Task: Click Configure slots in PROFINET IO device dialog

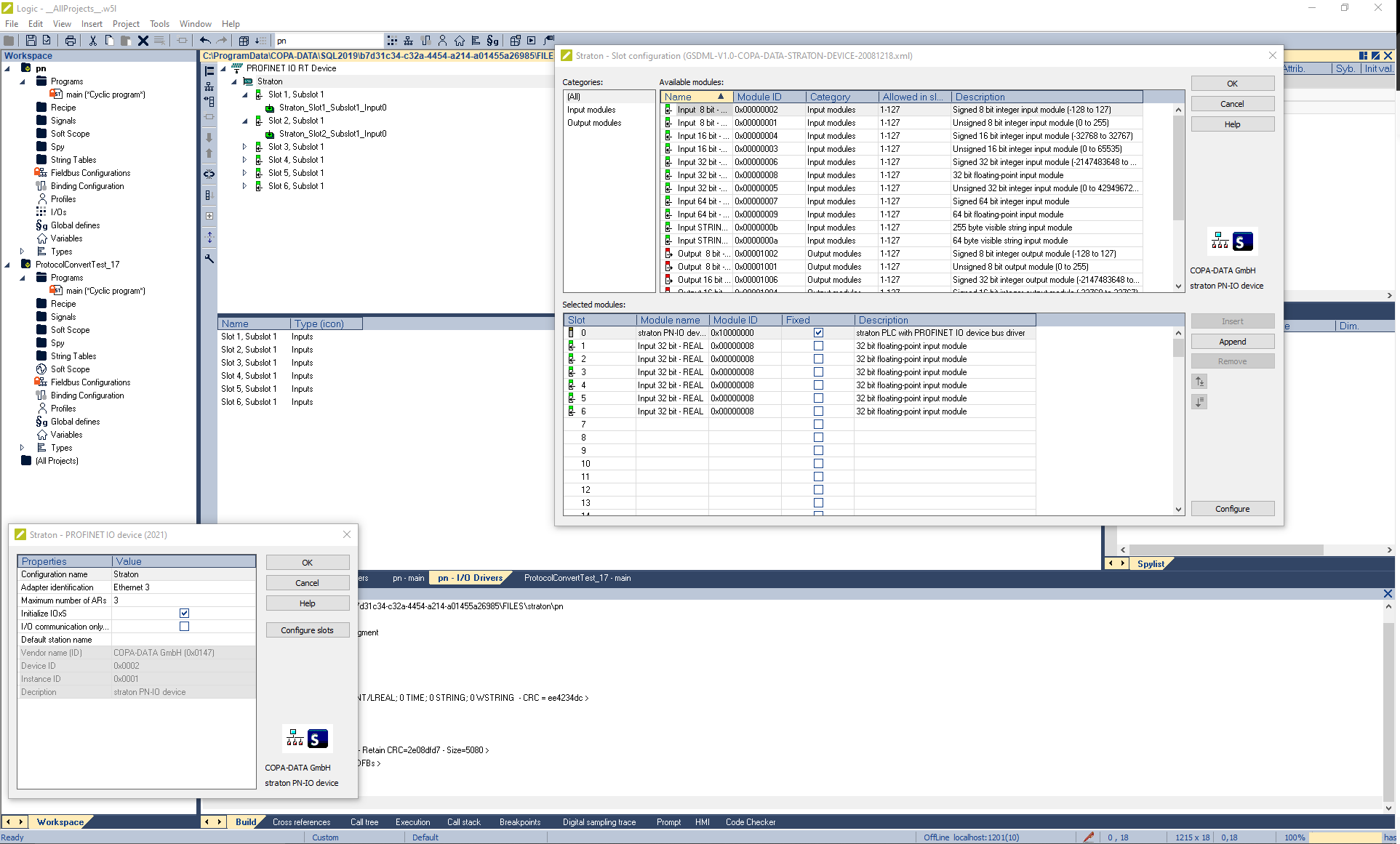Action: click(308, 630)
